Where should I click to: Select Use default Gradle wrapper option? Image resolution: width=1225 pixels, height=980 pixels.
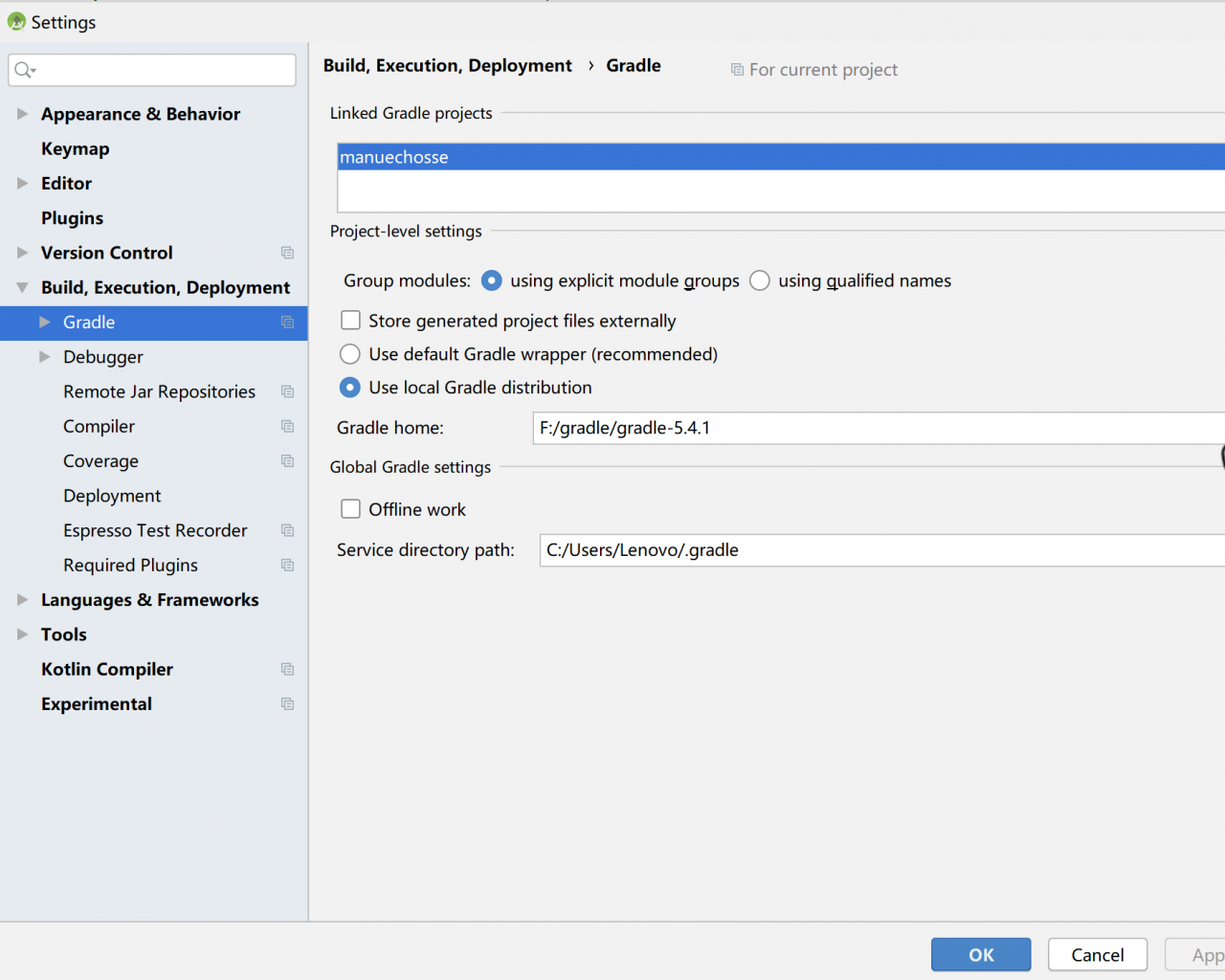click(x=350, y=354)
